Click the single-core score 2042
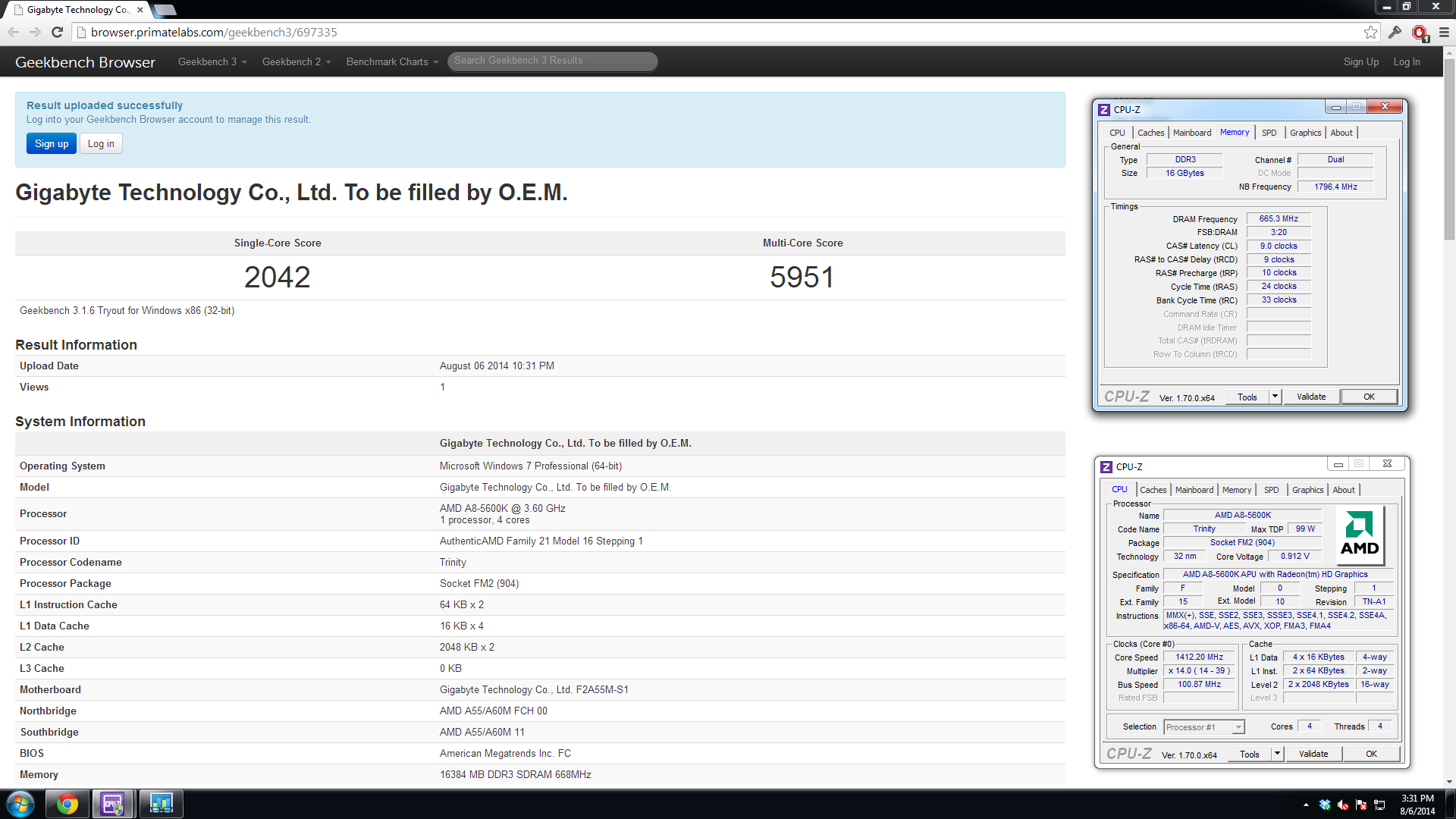This screenshot has height=819, width=1456. point(277,277)
